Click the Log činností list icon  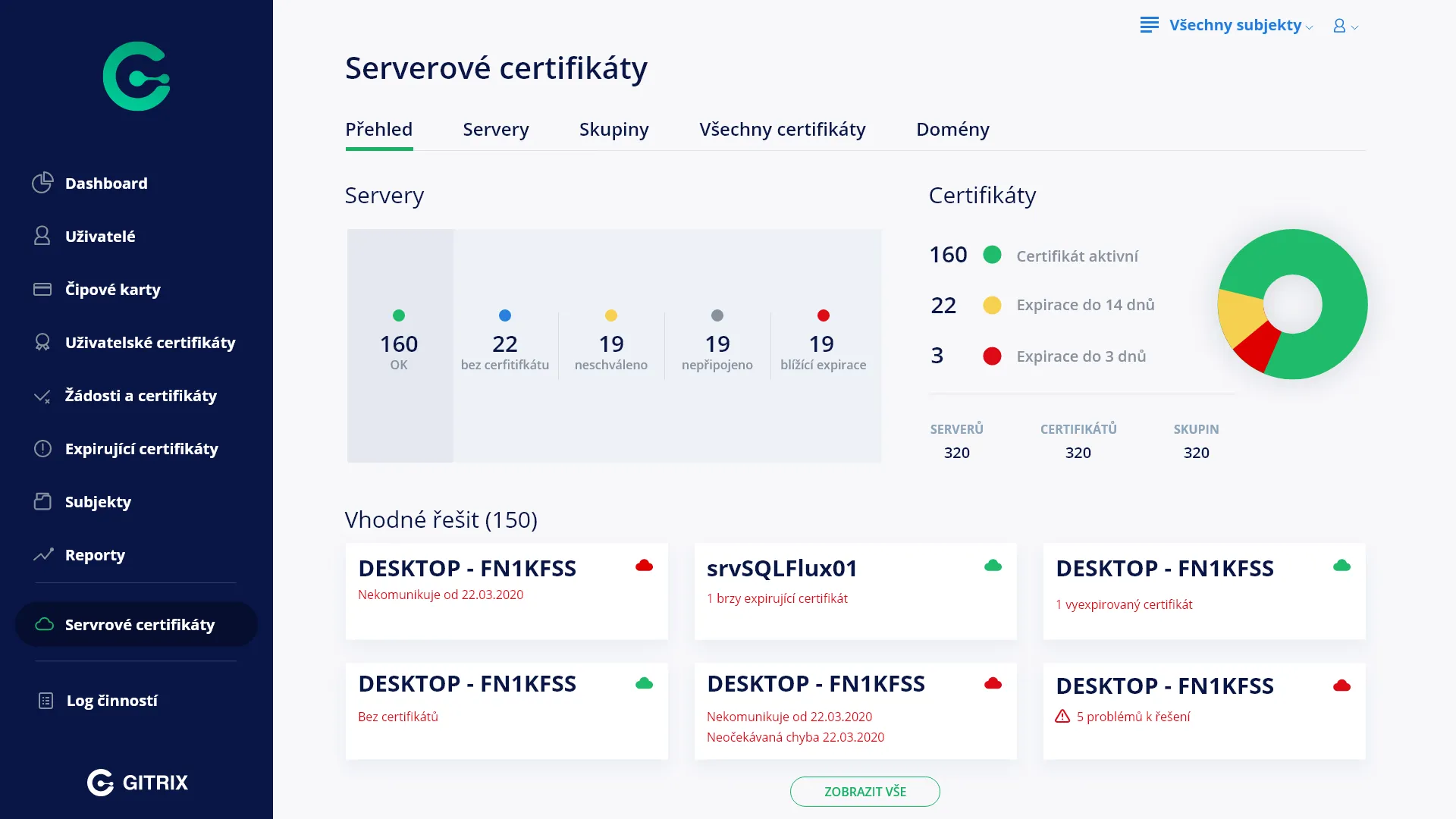pyautogui.click(x=45, y=701)
